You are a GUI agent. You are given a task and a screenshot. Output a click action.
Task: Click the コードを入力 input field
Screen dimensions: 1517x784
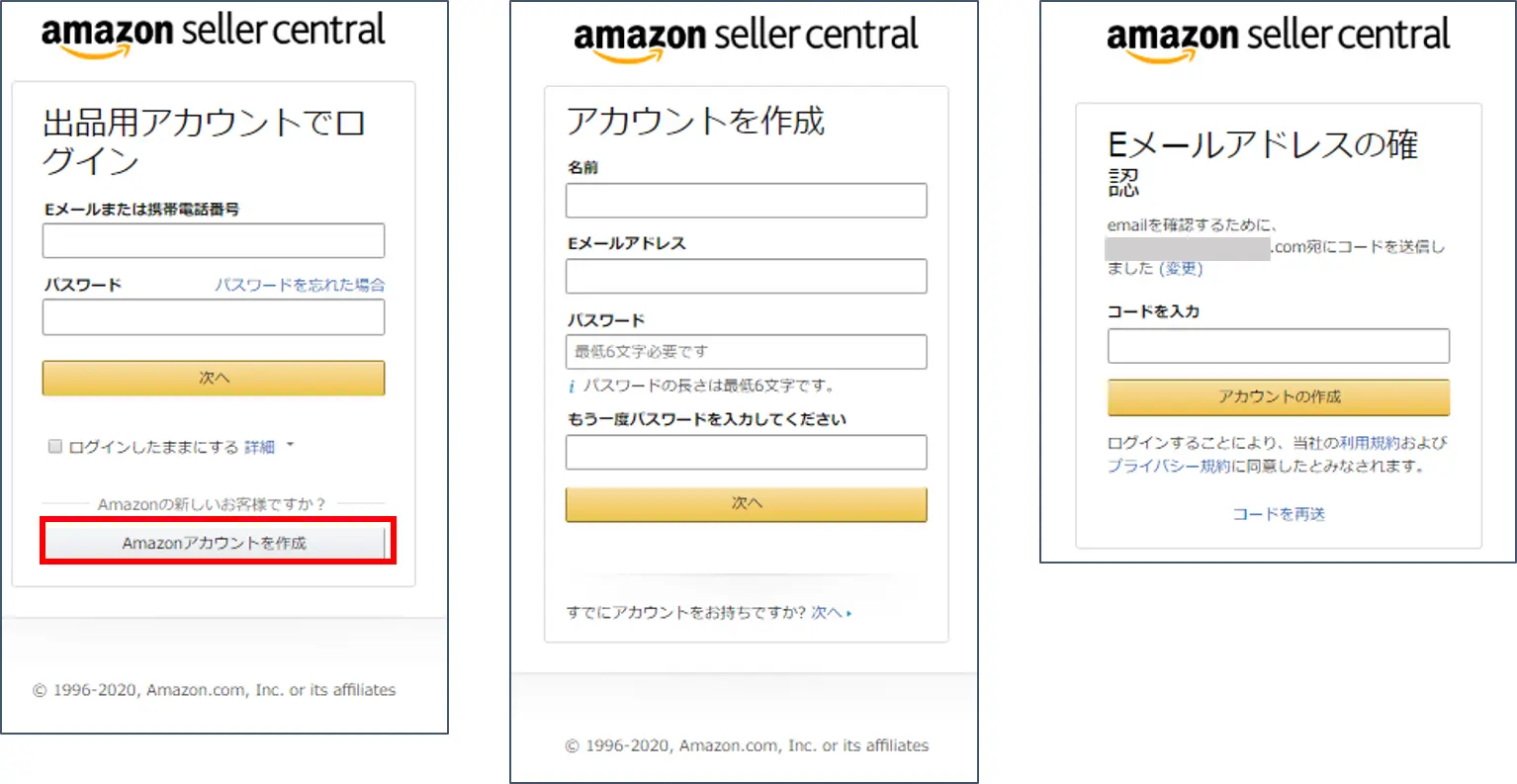[x=1278, y=346]
